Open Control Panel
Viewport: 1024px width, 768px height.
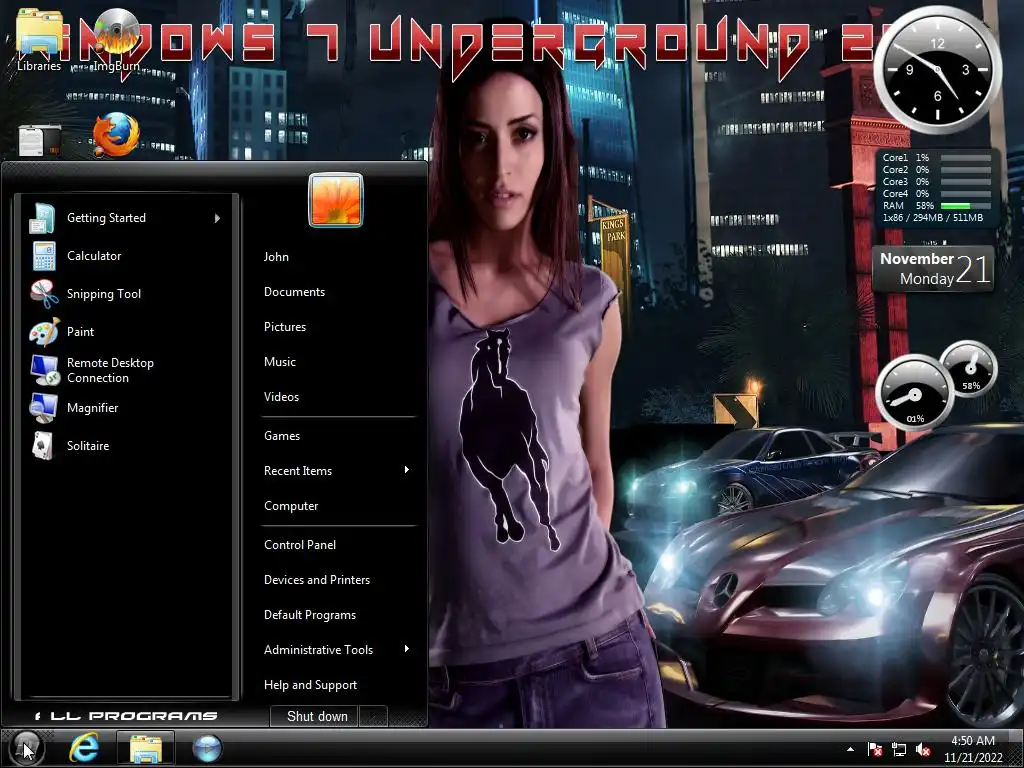[x=300, y=545]
